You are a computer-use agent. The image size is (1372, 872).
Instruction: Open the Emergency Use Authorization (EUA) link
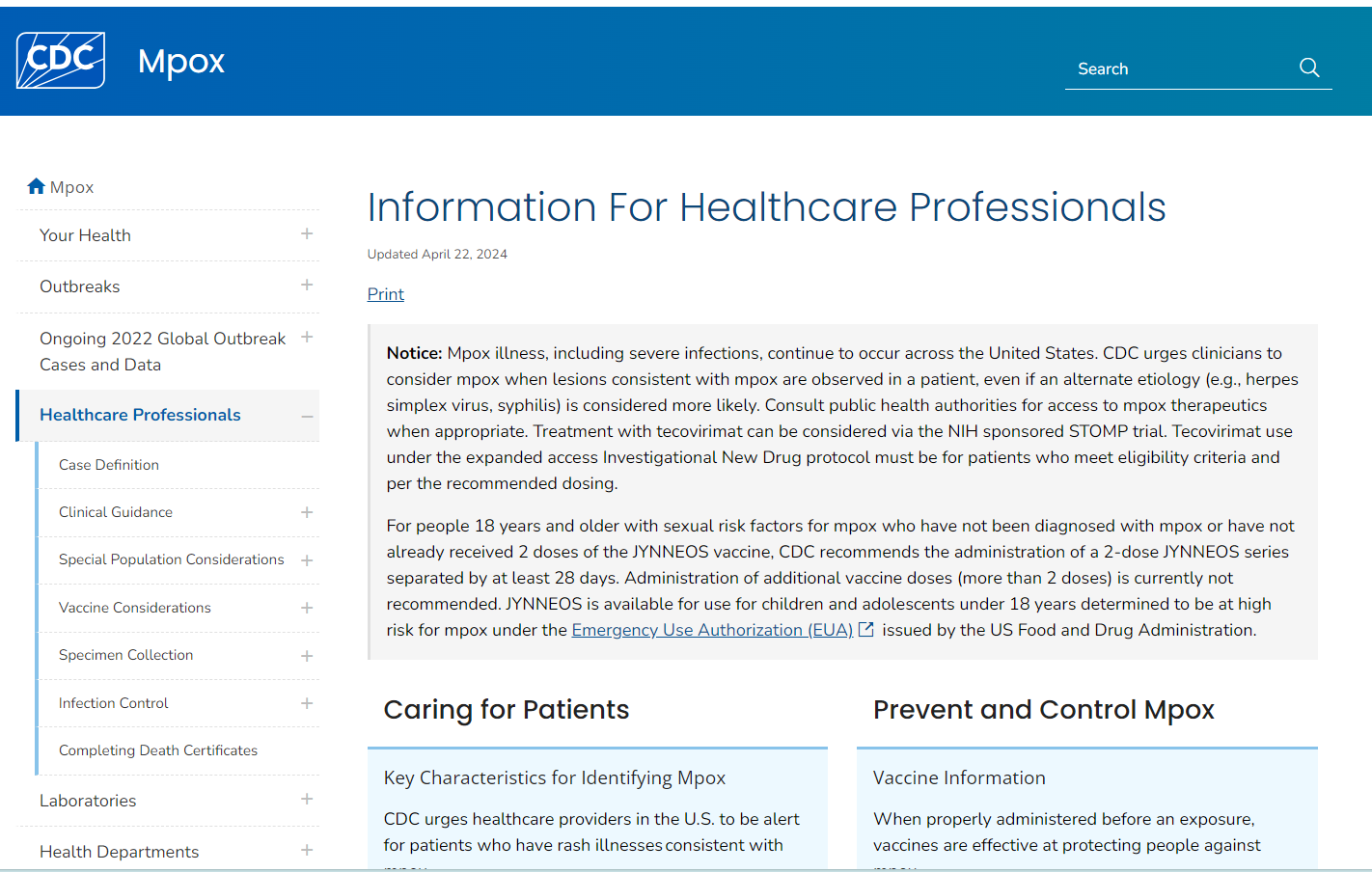(x=710, y=629)
